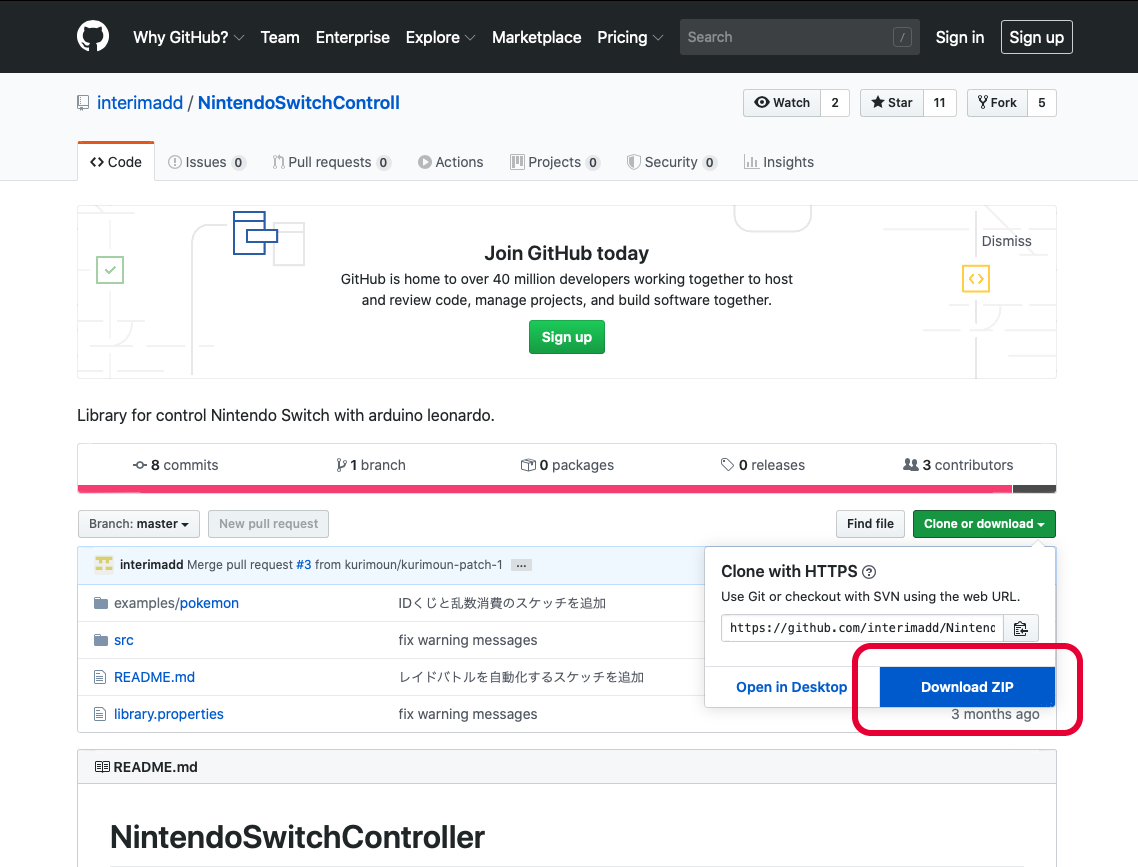Click the dark gray language bar segment

pos(1034,489)
